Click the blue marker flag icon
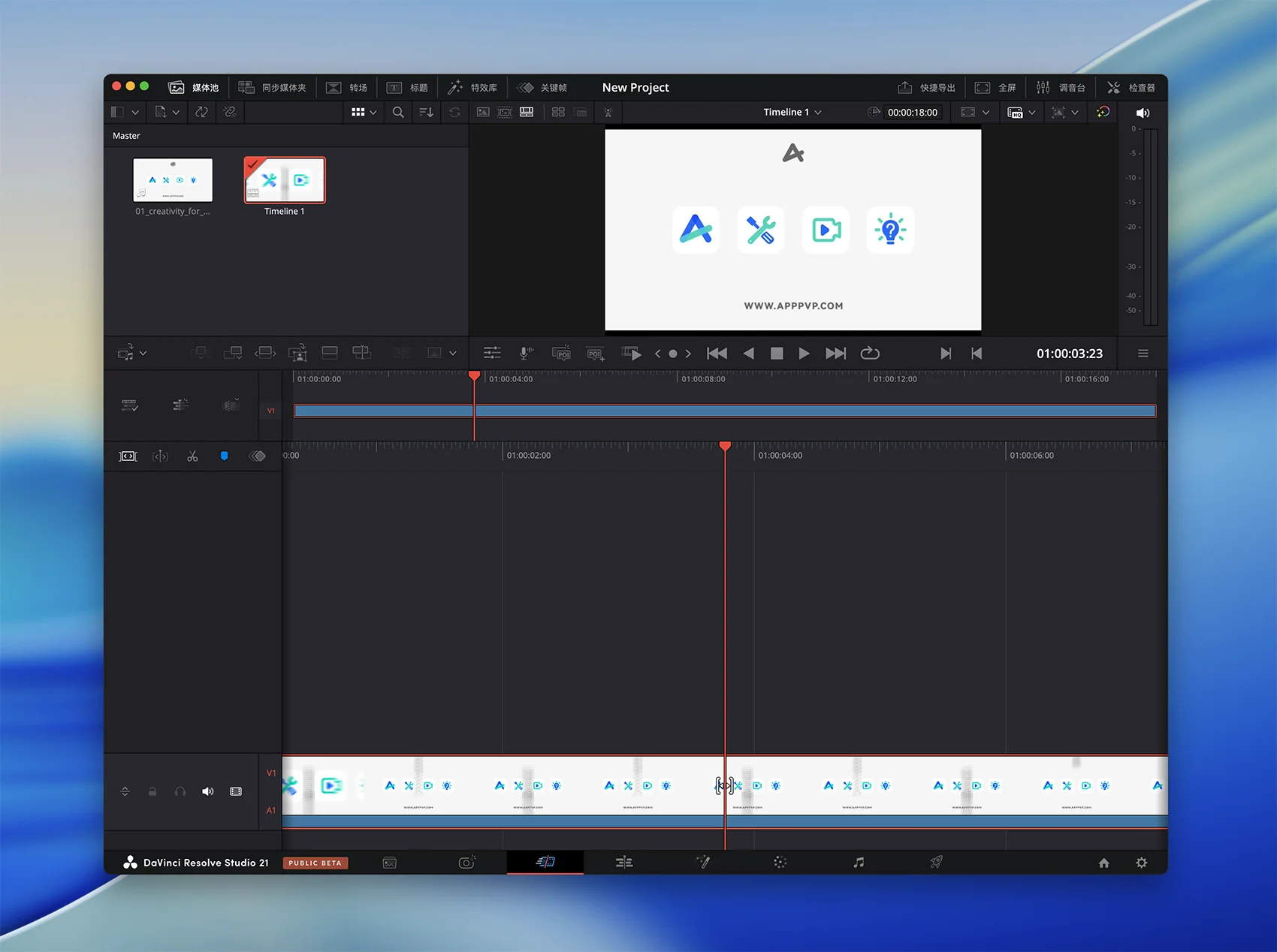The height and width of the screenshot is (952, 1277). 224,456
